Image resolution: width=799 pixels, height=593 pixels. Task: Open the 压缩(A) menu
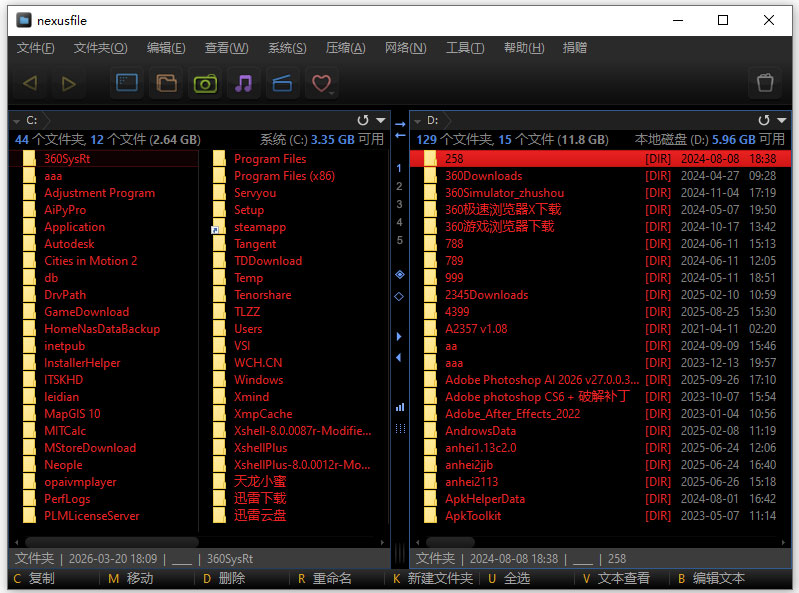tap(345, 48)
